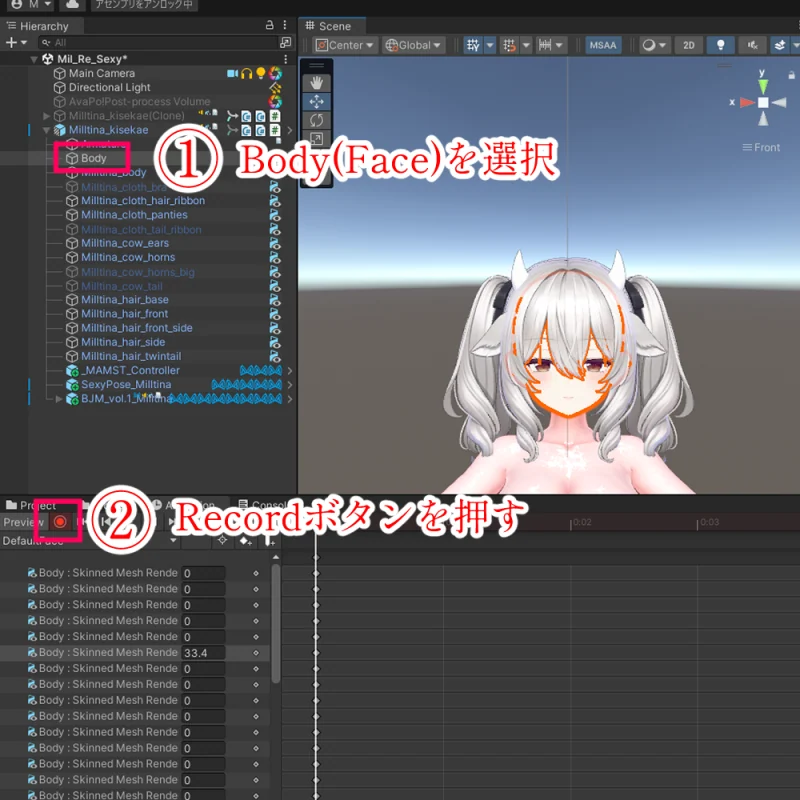Toggle scene audio mute icon
800x800 pixels.
coord(753,45)
